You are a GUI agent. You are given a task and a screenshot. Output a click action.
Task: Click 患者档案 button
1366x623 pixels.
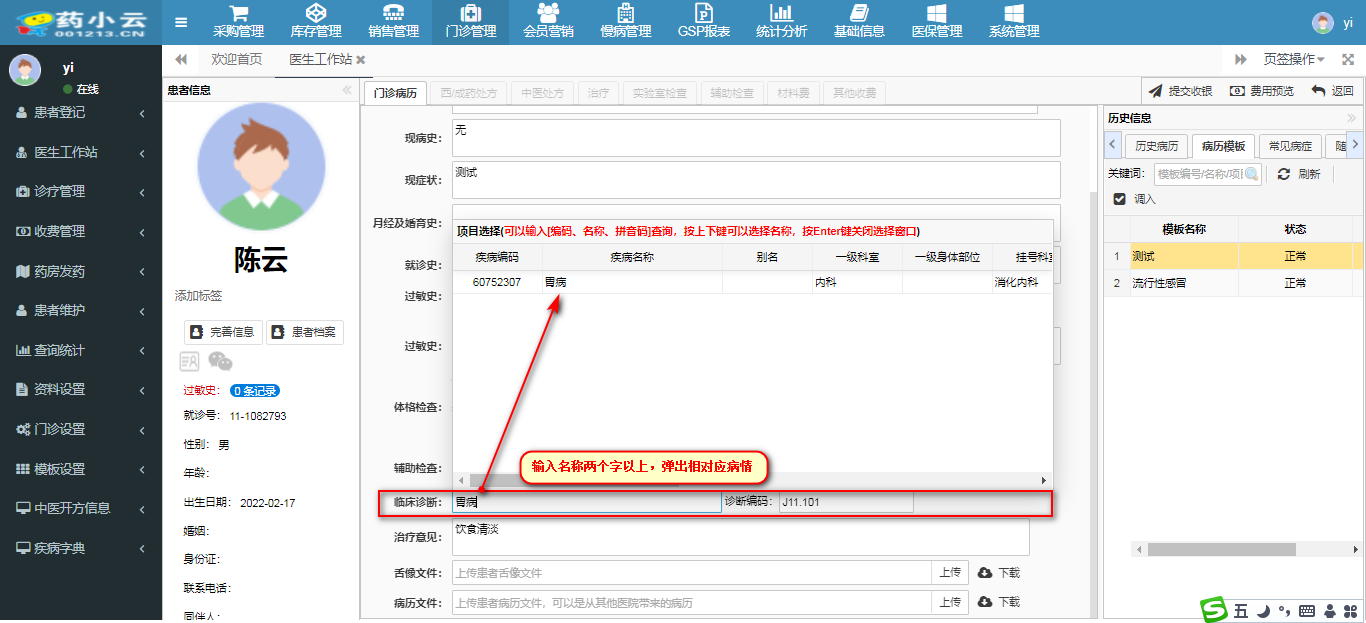(x=305, y=332)
